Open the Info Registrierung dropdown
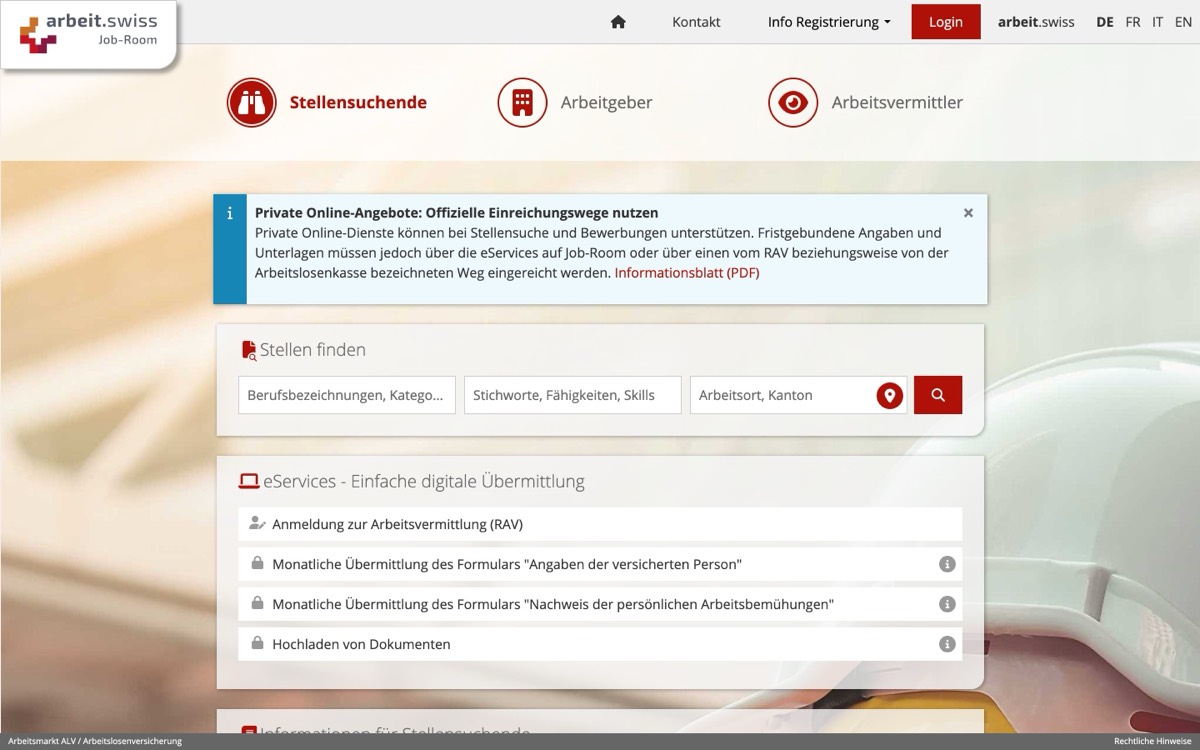The image size is (1200, 750). pyautogui.click(x=829, y=22)
